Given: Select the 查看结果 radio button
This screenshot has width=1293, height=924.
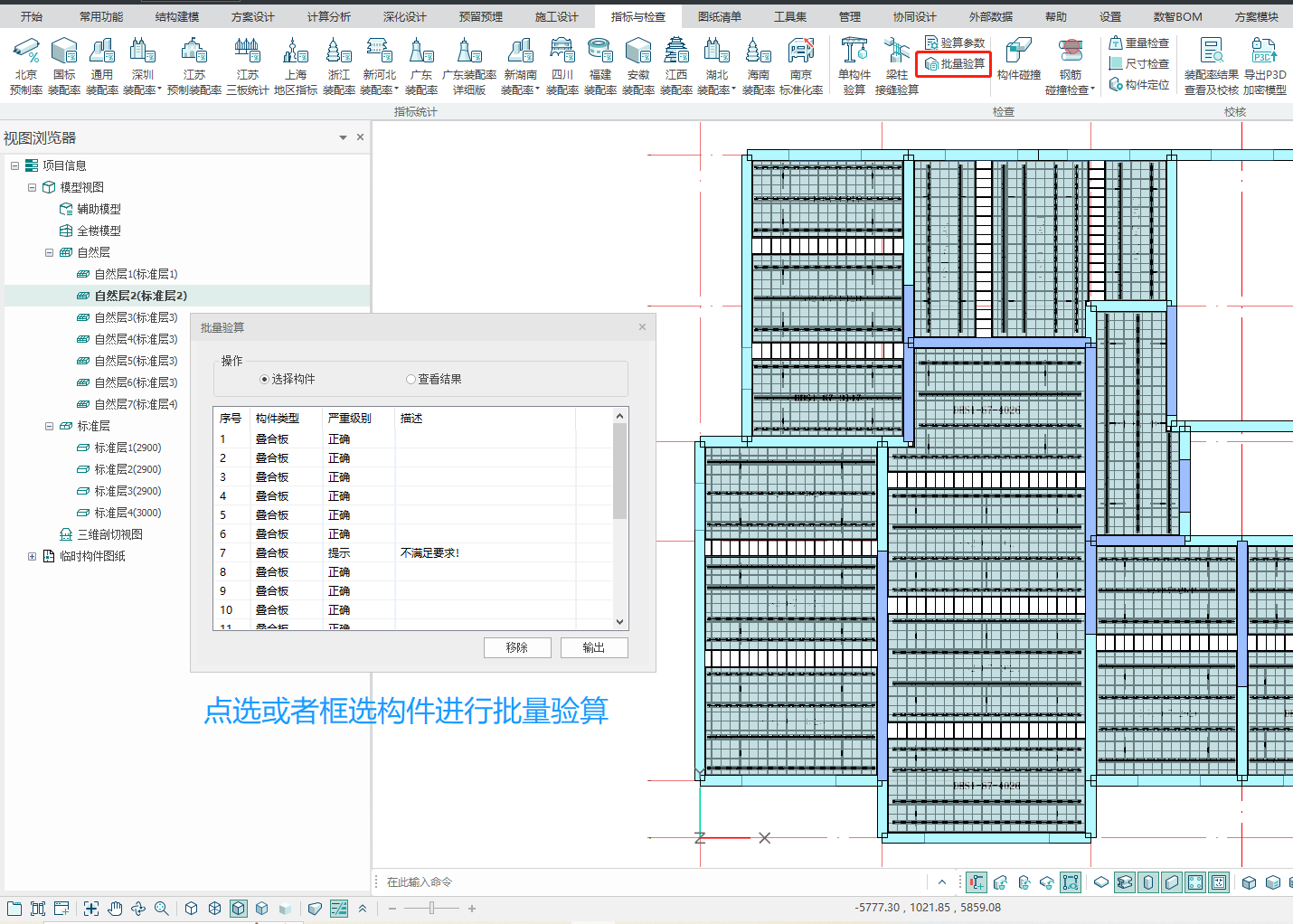Looking at the screenshot, I should coord(411,380).
